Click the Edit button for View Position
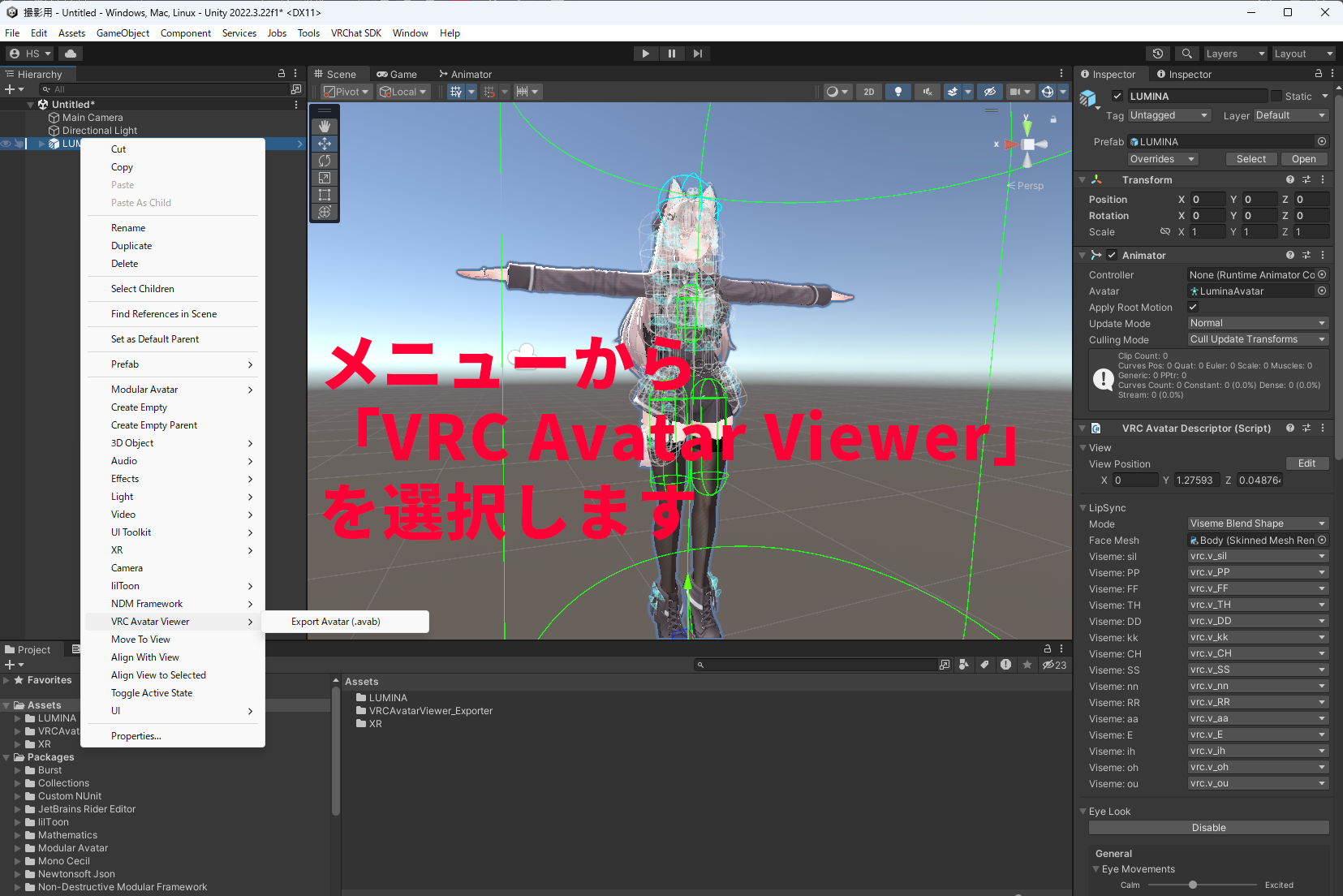 coord(1306,463)
